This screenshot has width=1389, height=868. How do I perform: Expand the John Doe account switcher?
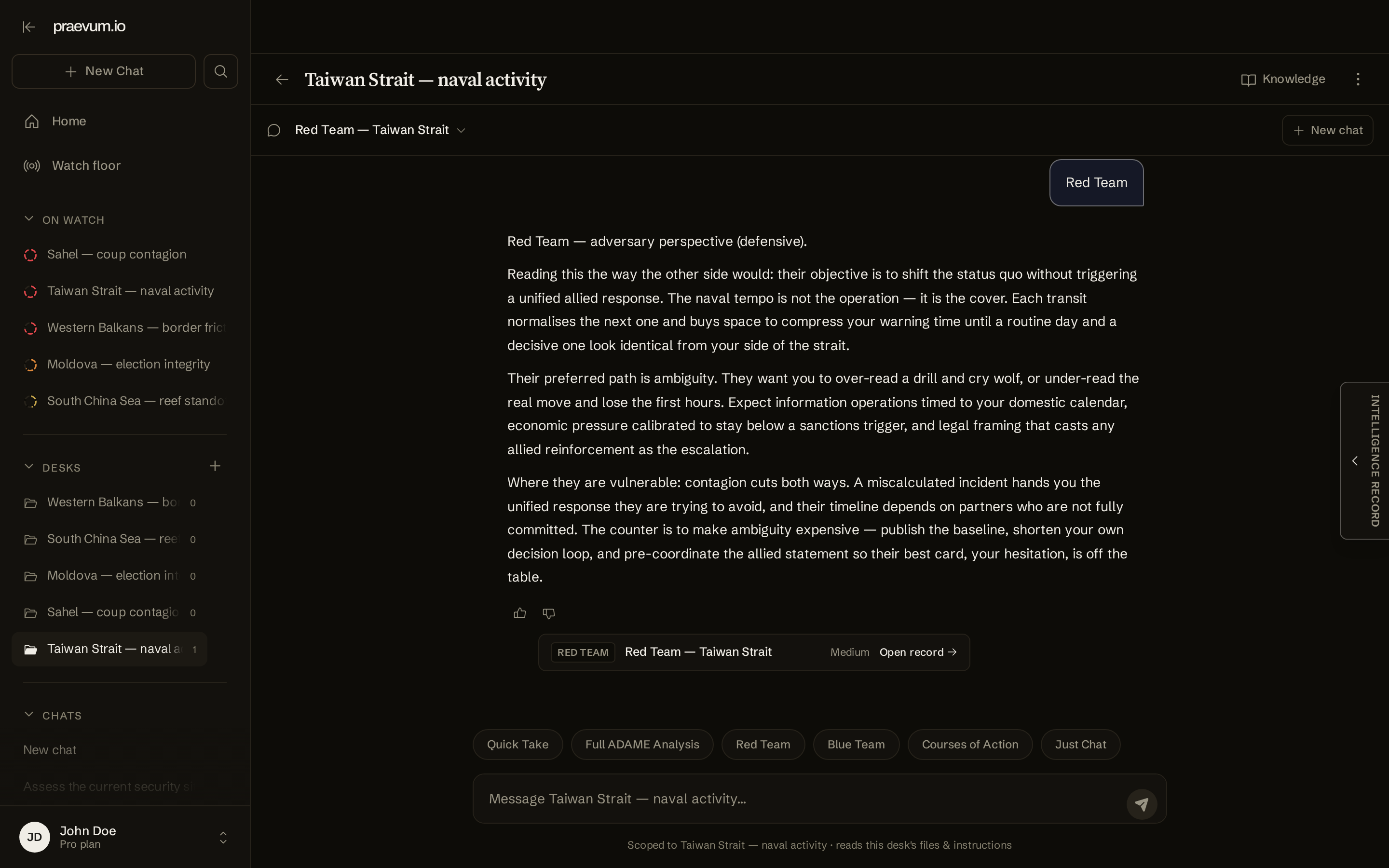pos(223,838)
